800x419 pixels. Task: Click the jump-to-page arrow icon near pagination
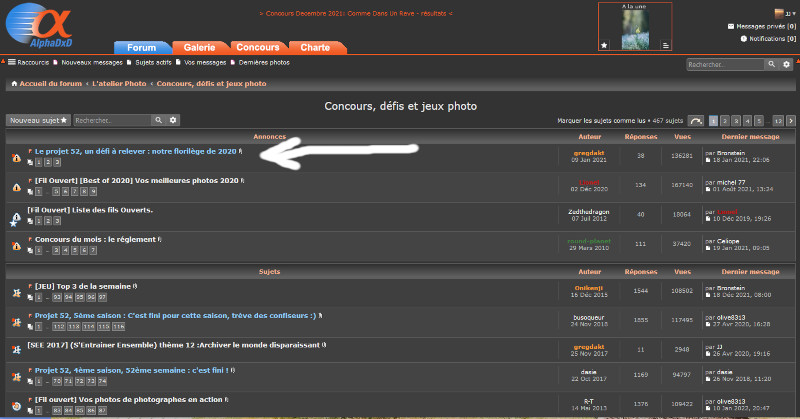(697, 120)
